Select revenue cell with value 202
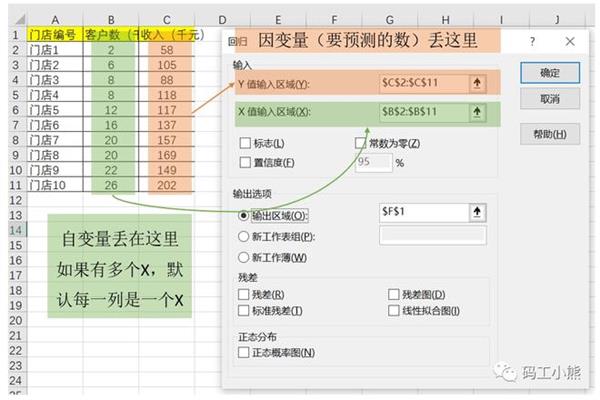 [167, 185]
